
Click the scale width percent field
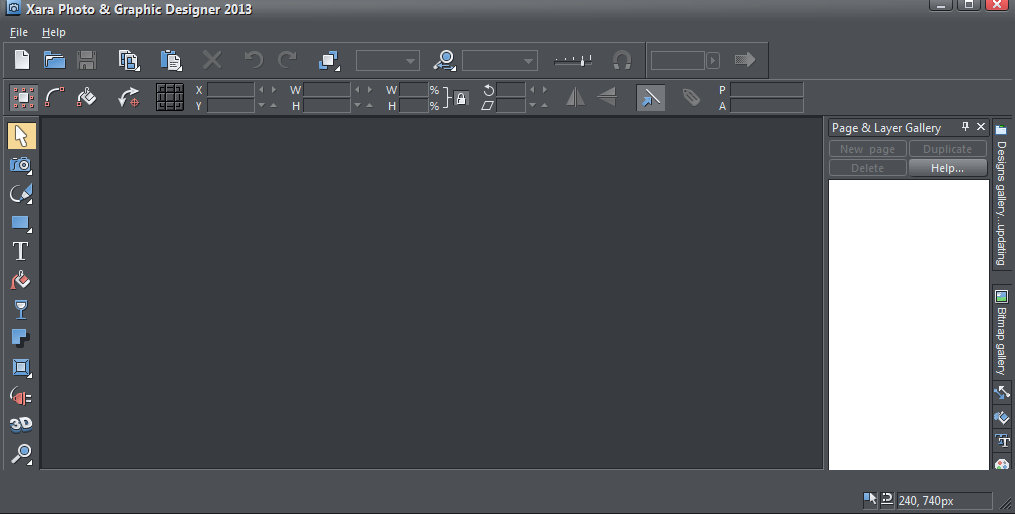(414, 89)
